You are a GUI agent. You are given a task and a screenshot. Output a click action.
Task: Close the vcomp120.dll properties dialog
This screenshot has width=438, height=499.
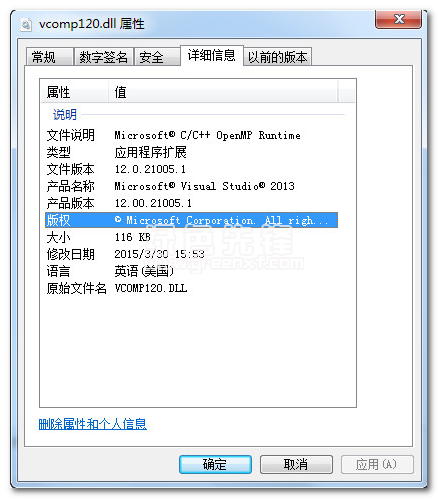pyautogui.click(x=399, y=19)
